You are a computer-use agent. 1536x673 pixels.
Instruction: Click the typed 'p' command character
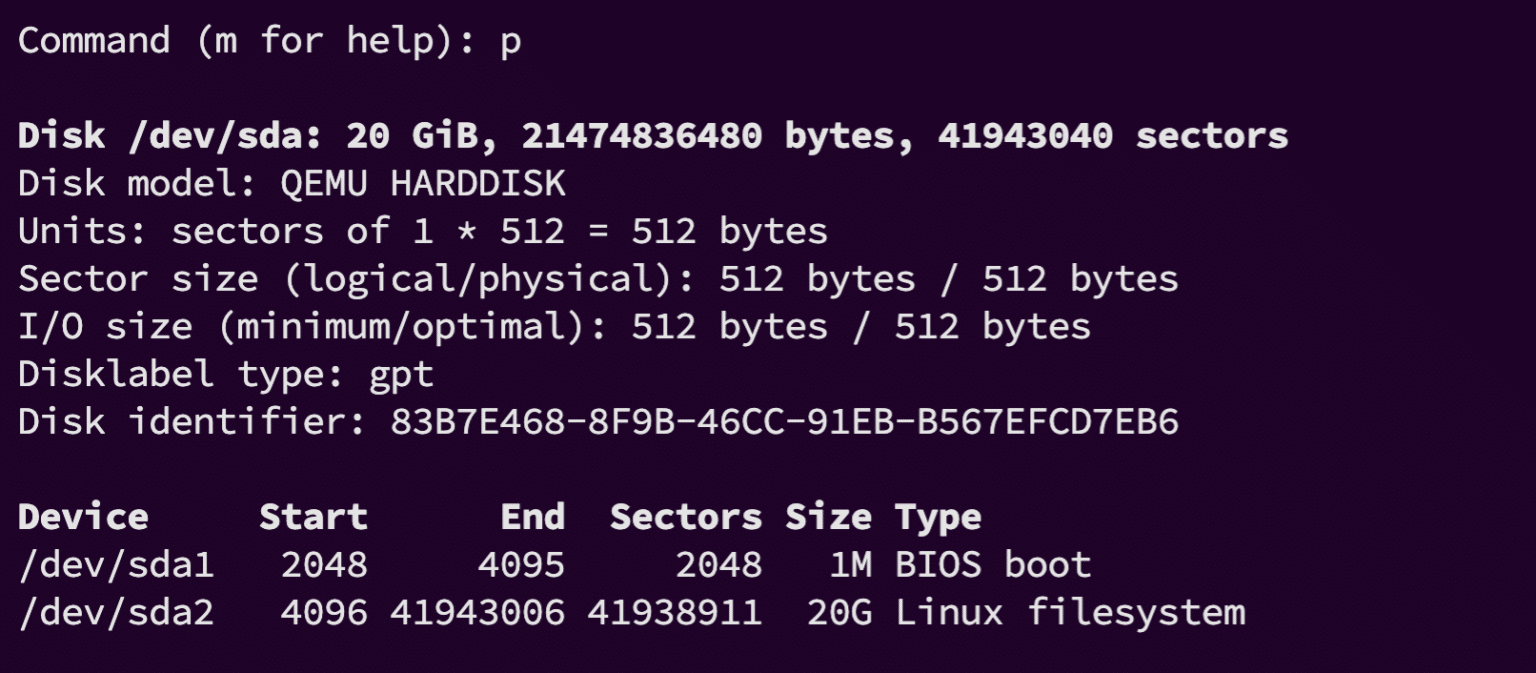tap(510, 43)
